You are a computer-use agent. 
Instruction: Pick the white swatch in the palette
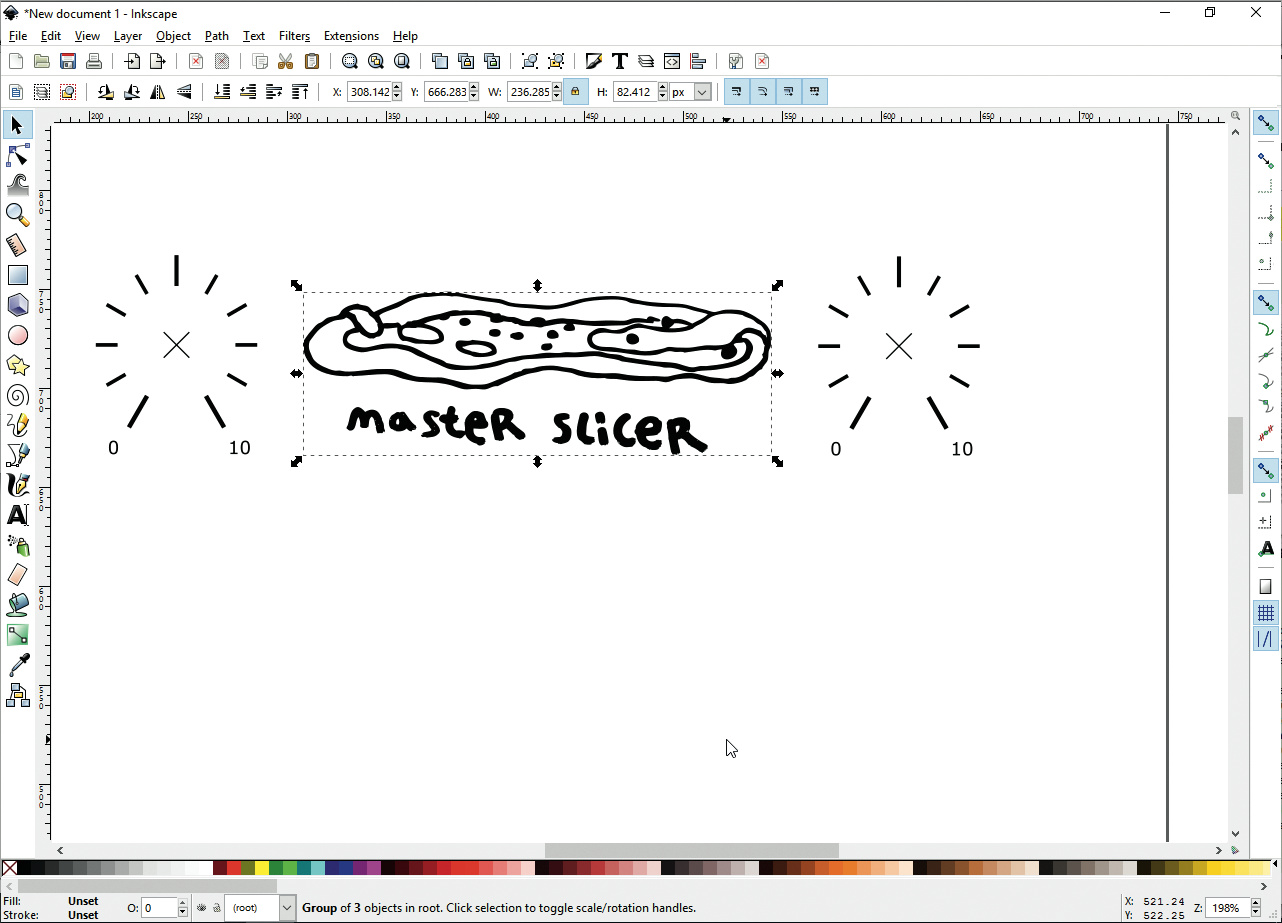coord(206,869)
